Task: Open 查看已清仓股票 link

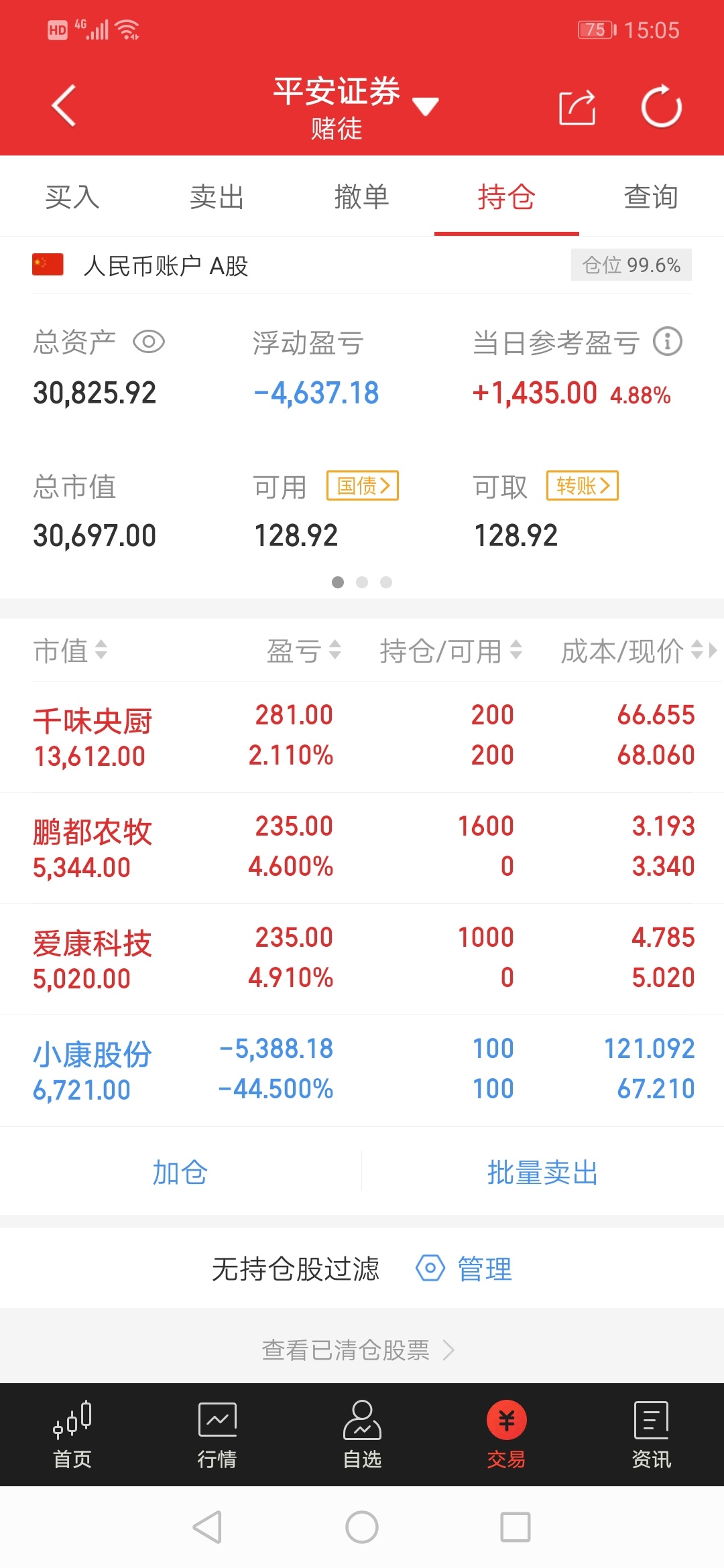Action: [358, 1350]
